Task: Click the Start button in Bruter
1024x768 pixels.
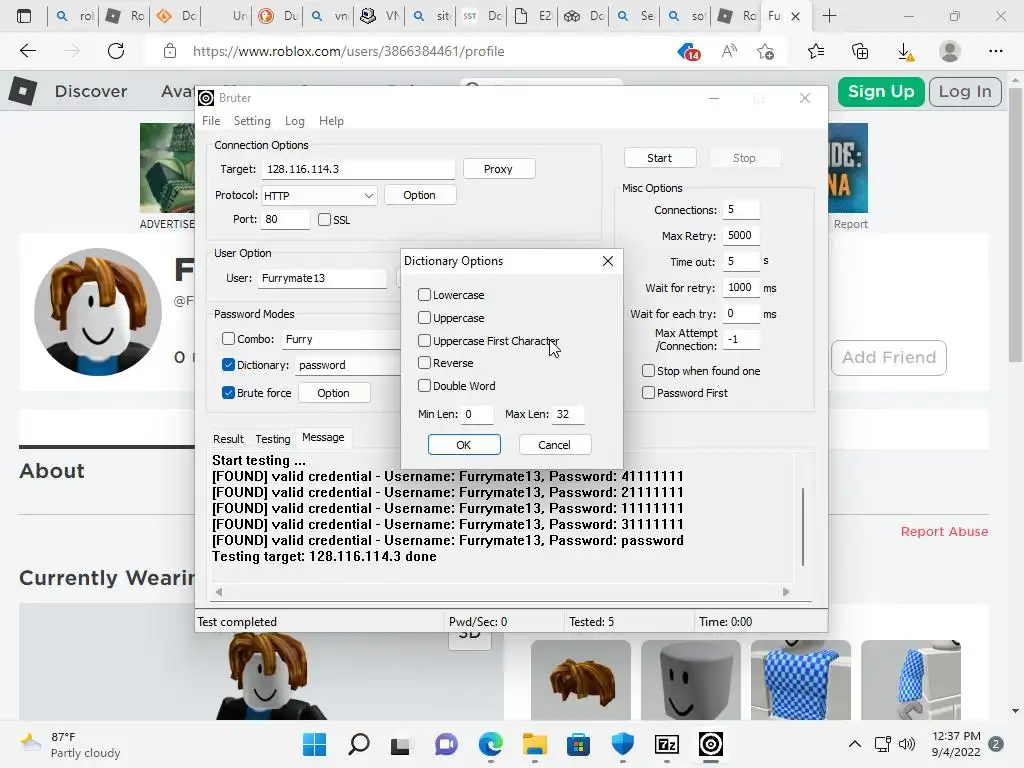Action: (660, 158)
